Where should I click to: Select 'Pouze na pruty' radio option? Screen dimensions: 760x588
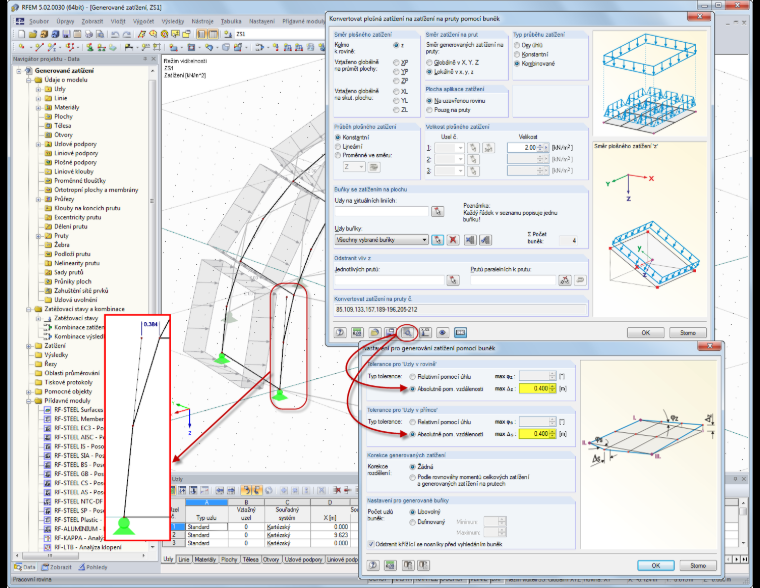pos(429,110)
